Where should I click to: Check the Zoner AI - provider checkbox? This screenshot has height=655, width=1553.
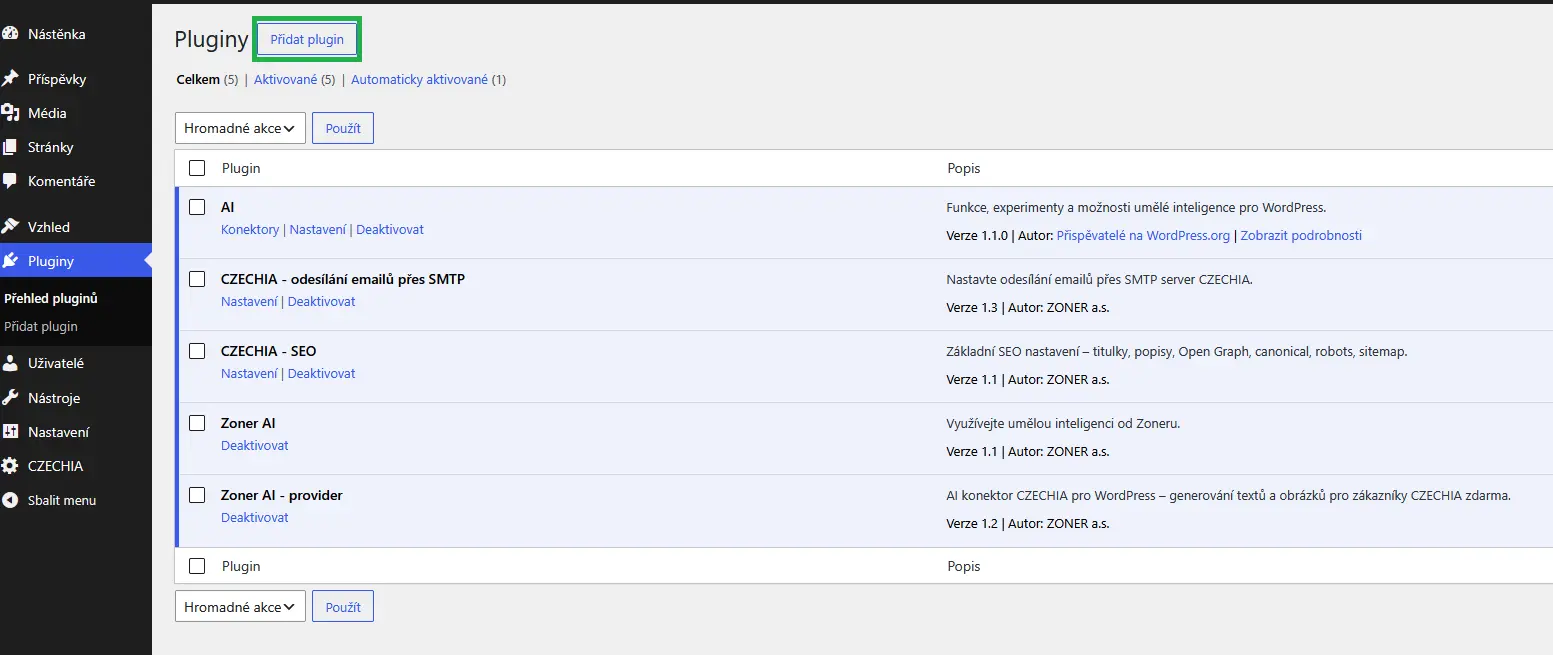[x=197, y=495]
